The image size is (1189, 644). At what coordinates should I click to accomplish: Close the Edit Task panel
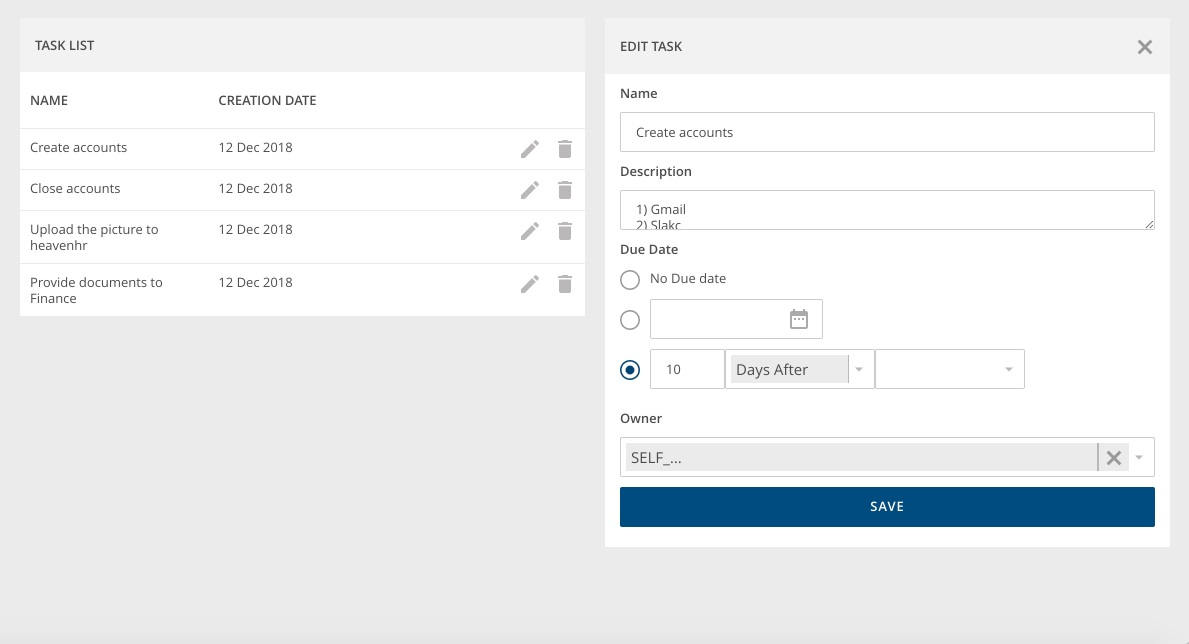1144,46
